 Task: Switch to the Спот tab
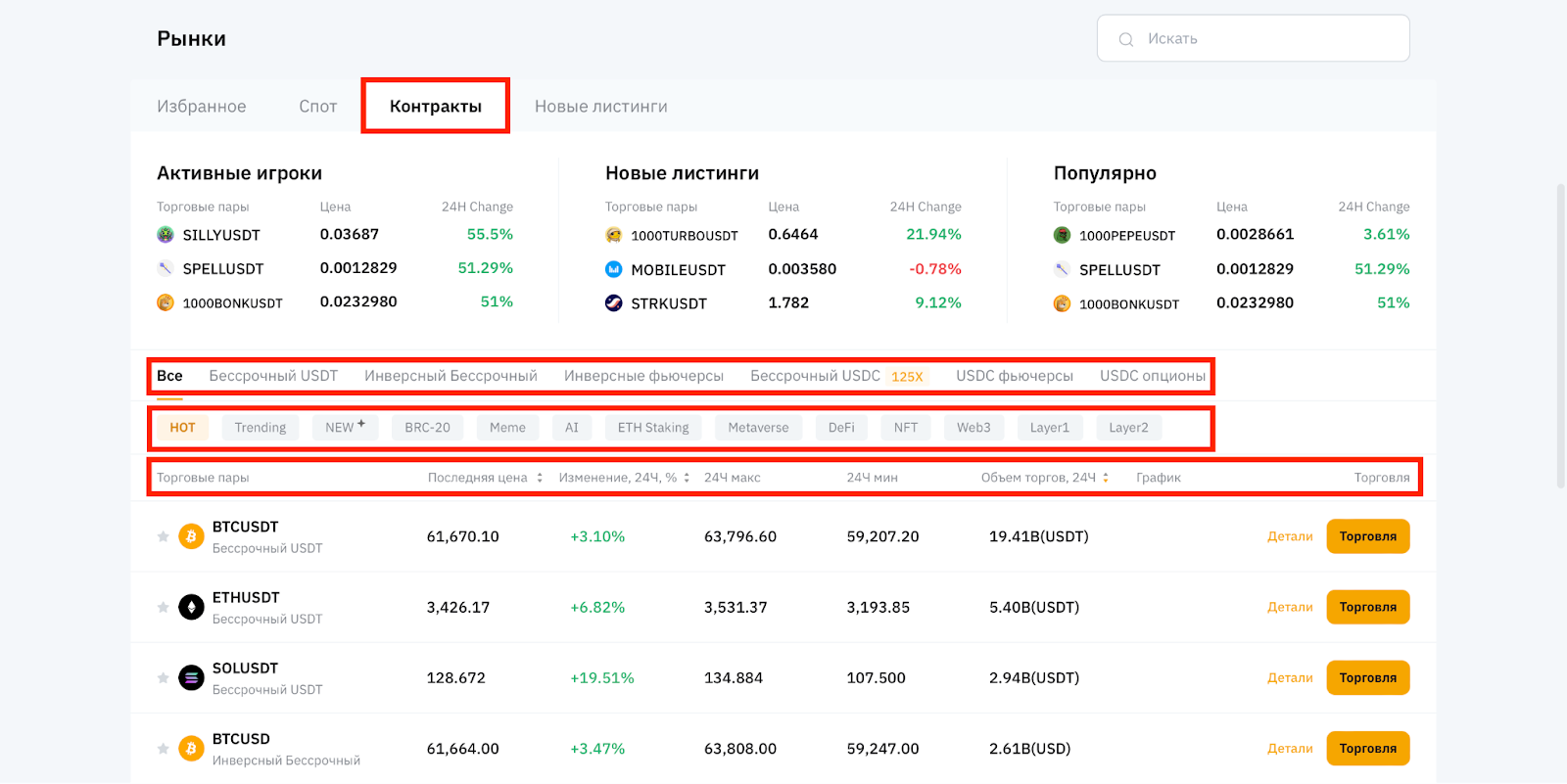coord(318,107)
